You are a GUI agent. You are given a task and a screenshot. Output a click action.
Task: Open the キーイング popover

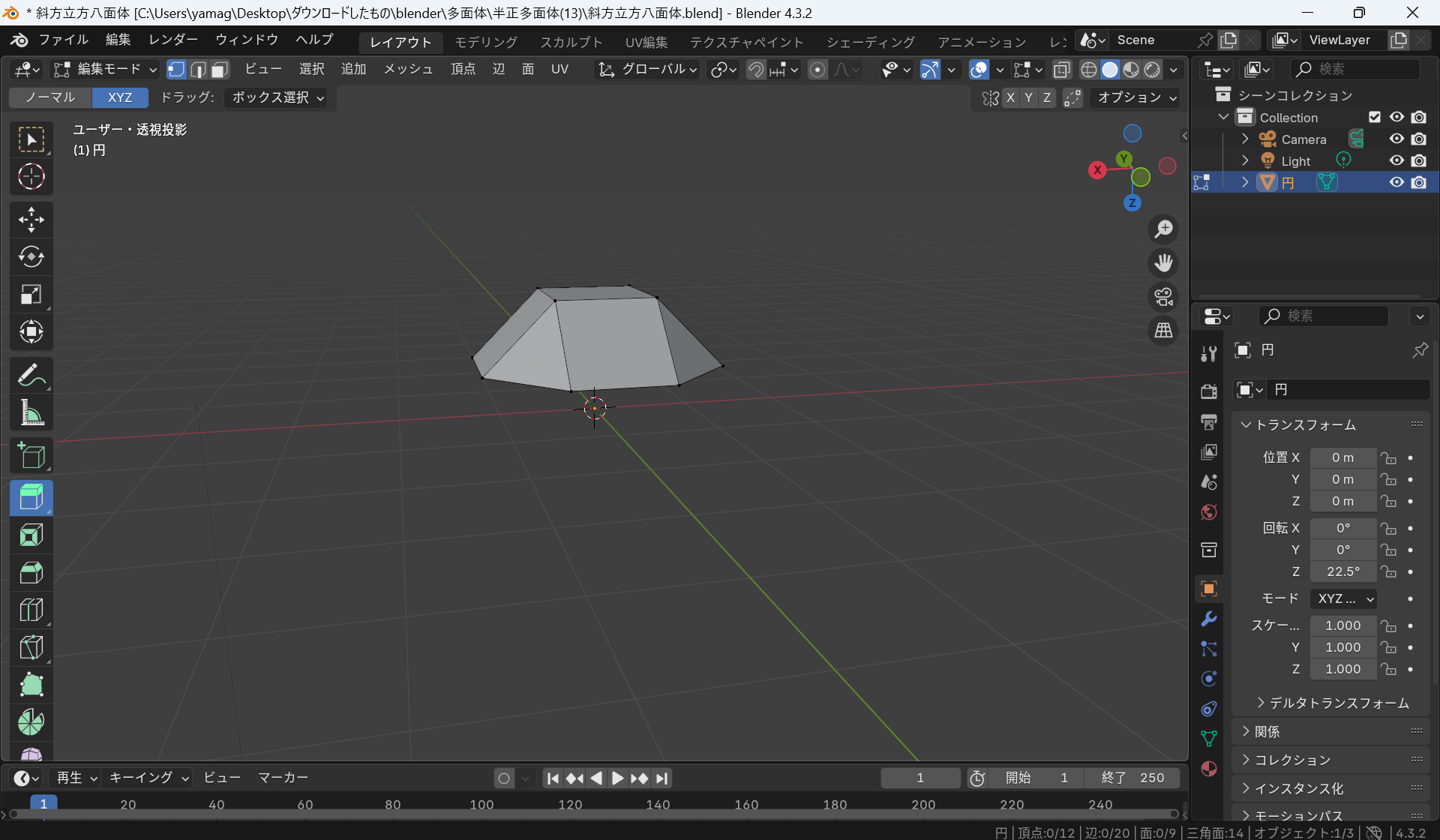(148, 778)
